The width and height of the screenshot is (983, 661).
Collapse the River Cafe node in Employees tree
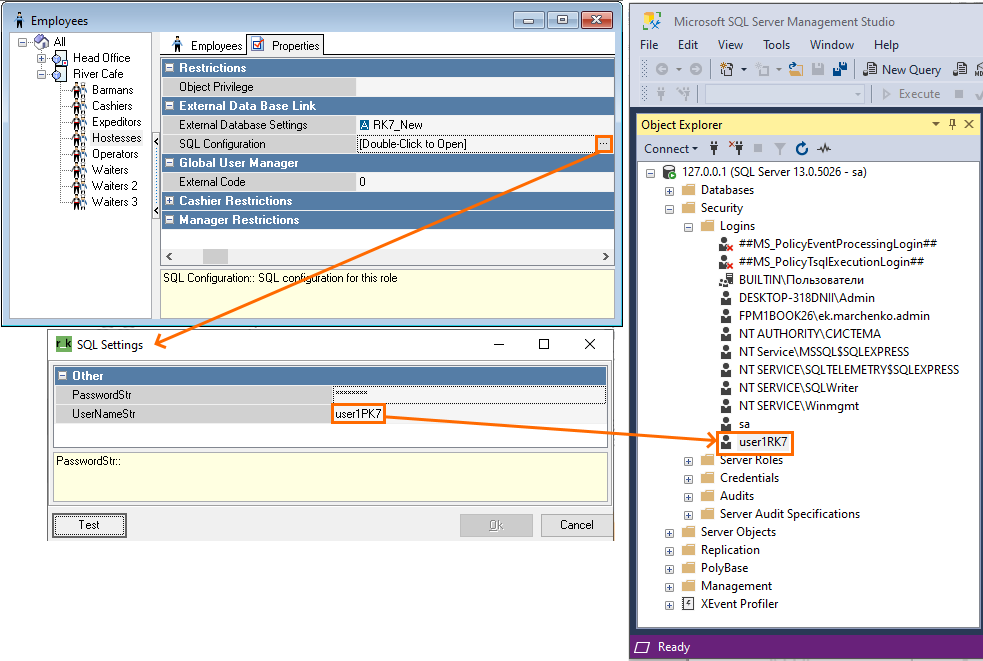(42, 75)
